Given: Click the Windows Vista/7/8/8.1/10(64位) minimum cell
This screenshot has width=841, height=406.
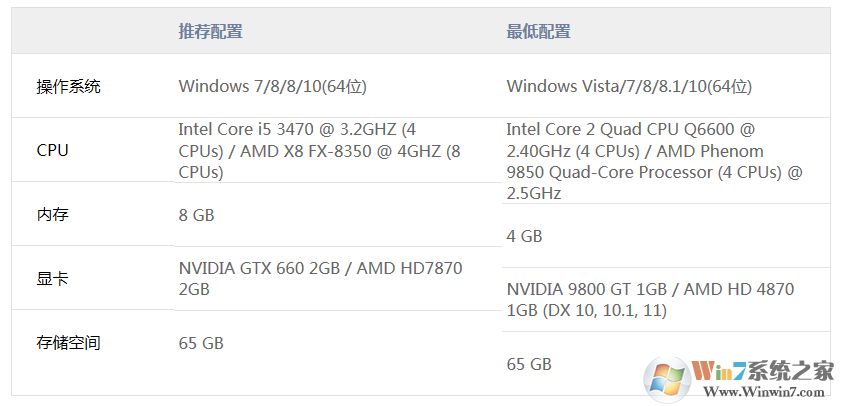Looking at the screenshot, I should 628,86.
